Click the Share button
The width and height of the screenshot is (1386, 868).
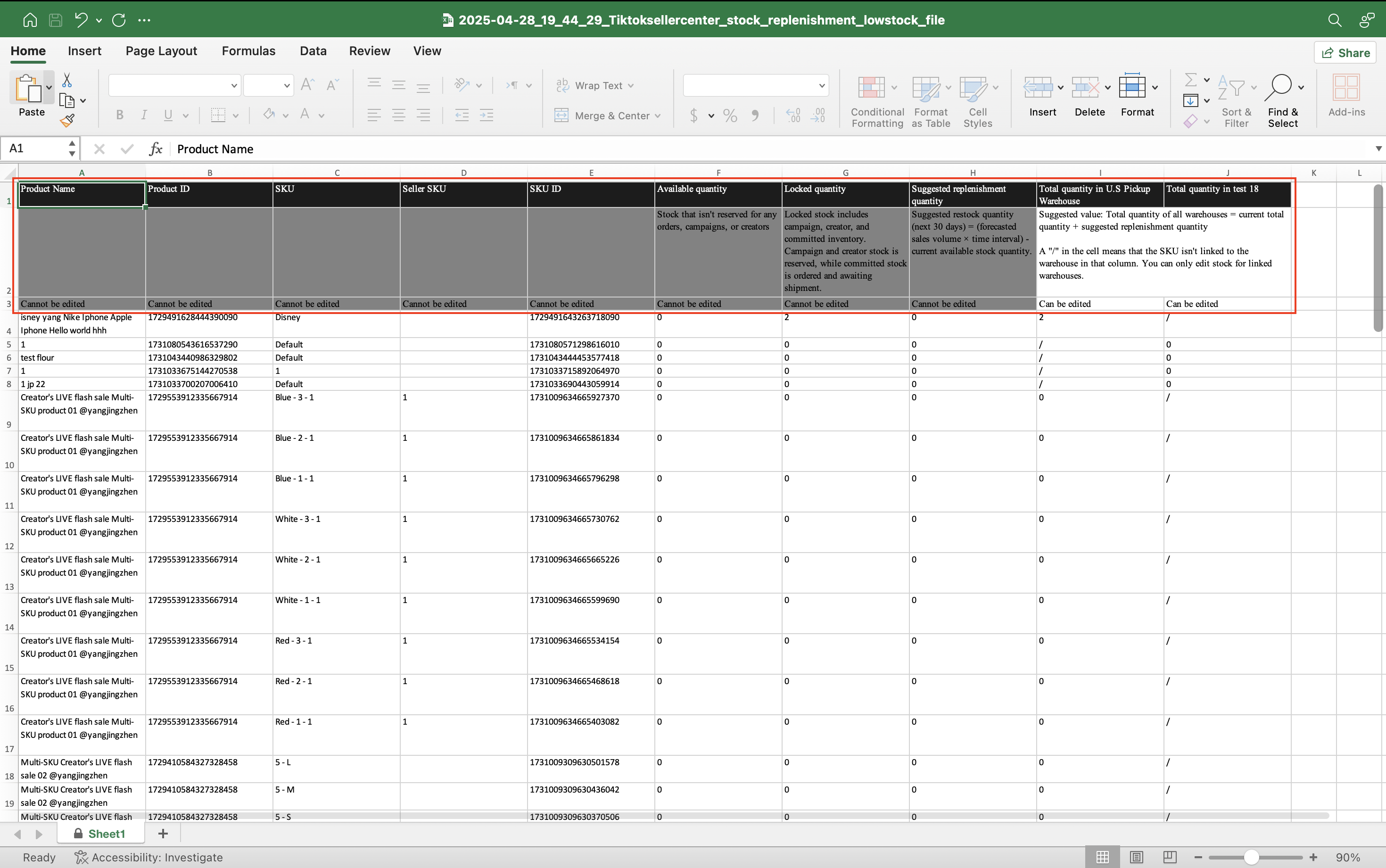click(1345, 53)
